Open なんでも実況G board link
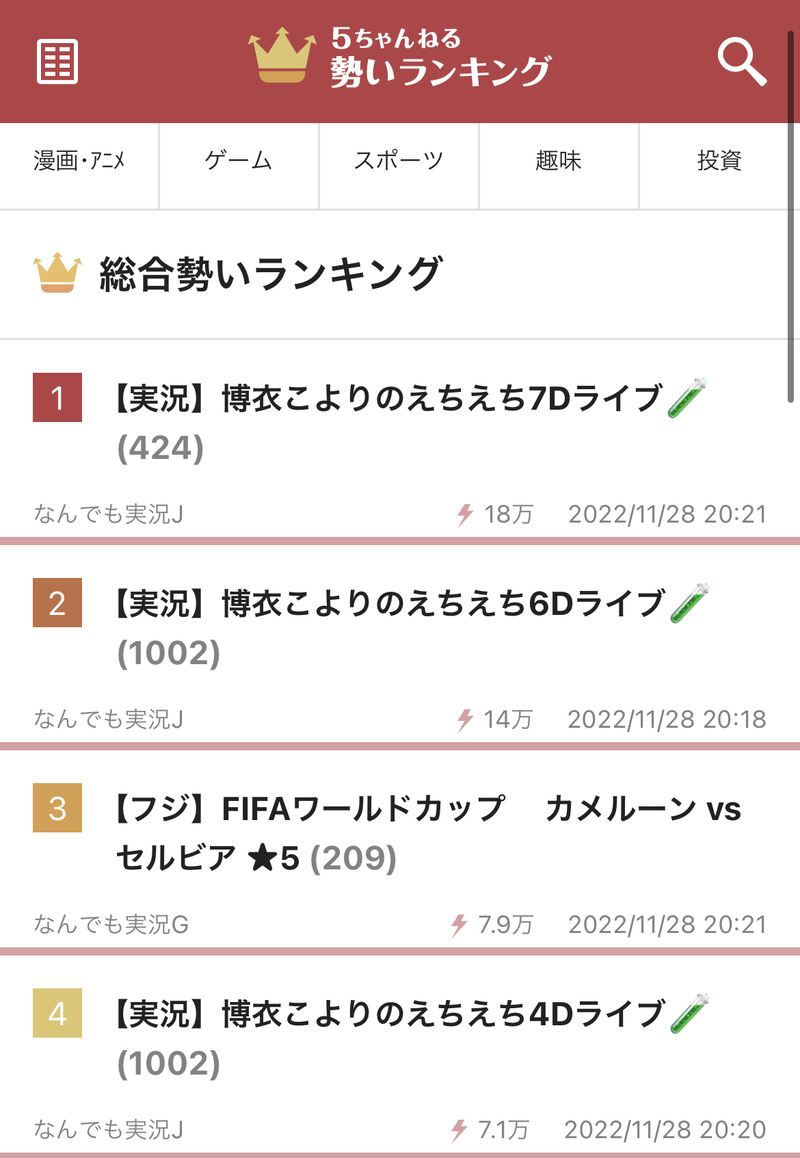Viewport: 800px width, 1158px height. [x=111, y=924]
